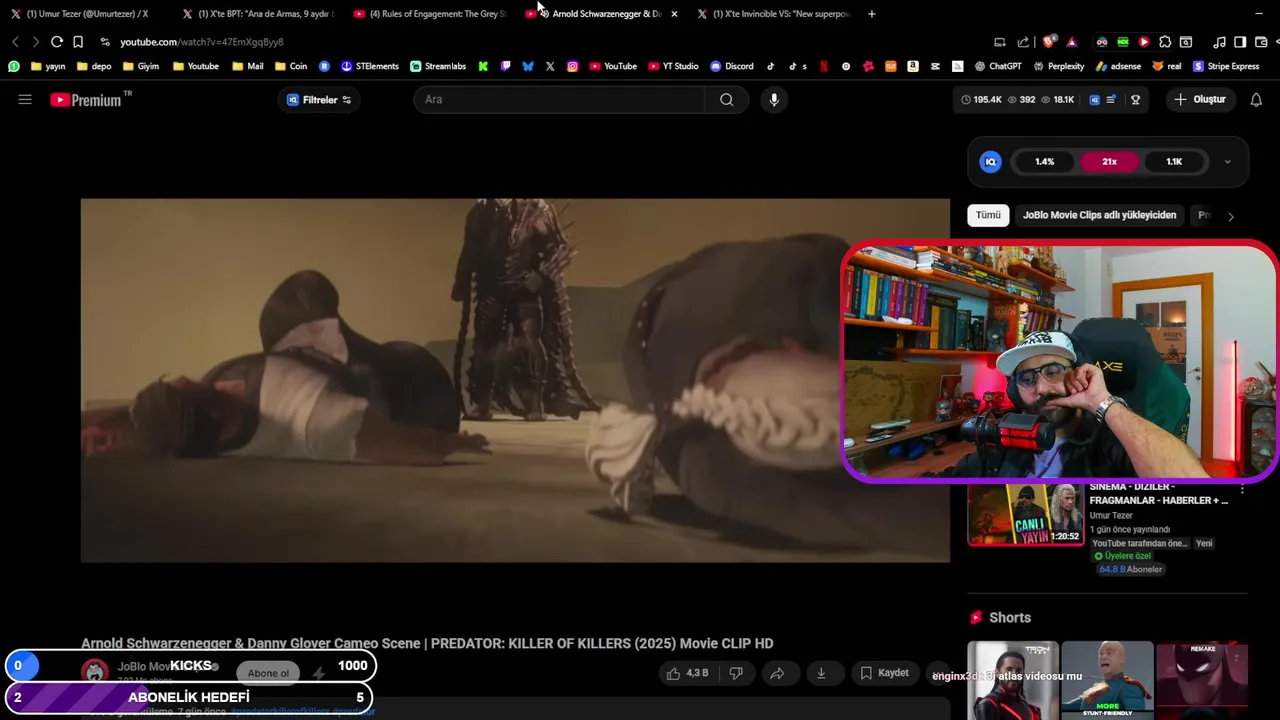Click the search magnifier button
The image size is (1280, 720).
(x=726, y=99)
